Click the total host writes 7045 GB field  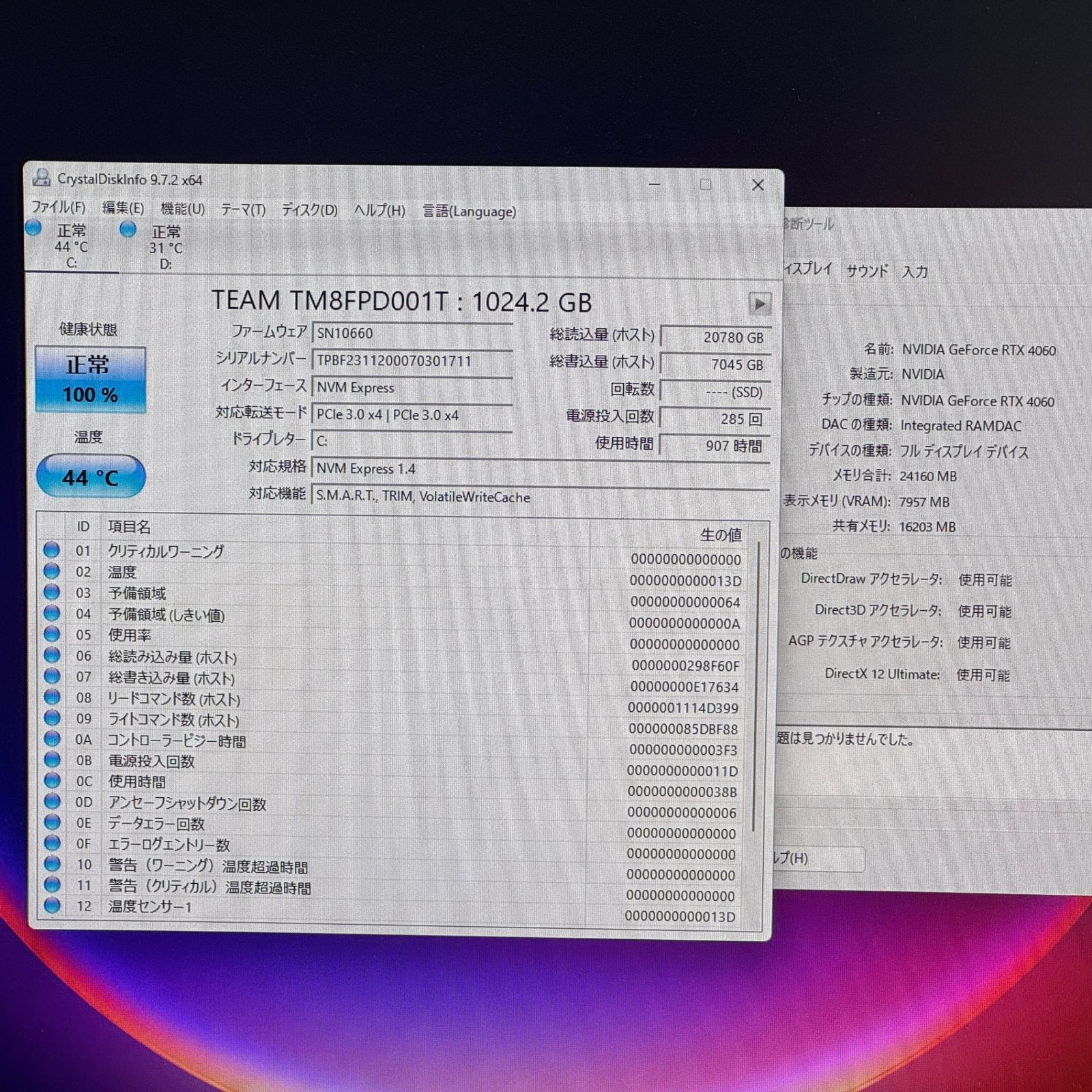(x=715, y=364)
